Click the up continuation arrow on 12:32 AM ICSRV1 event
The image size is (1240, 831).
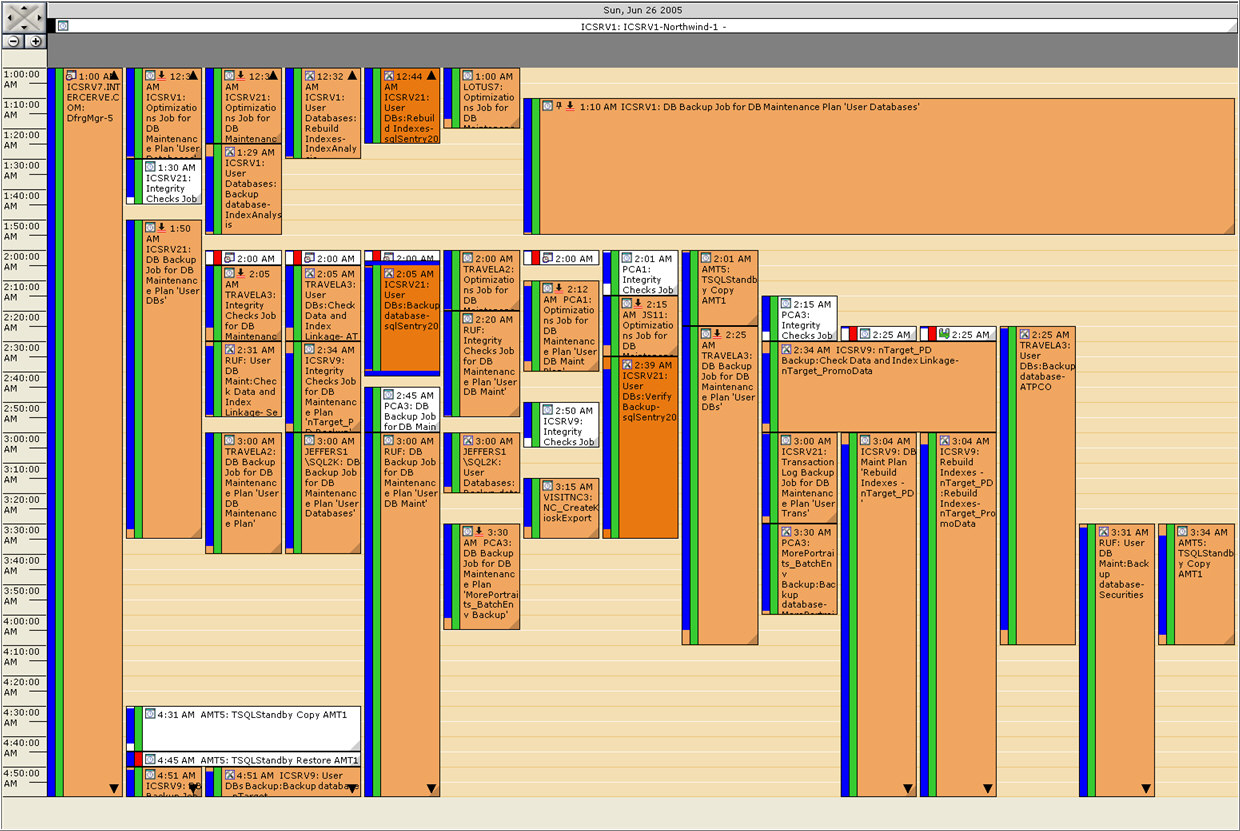pos(351,76)
